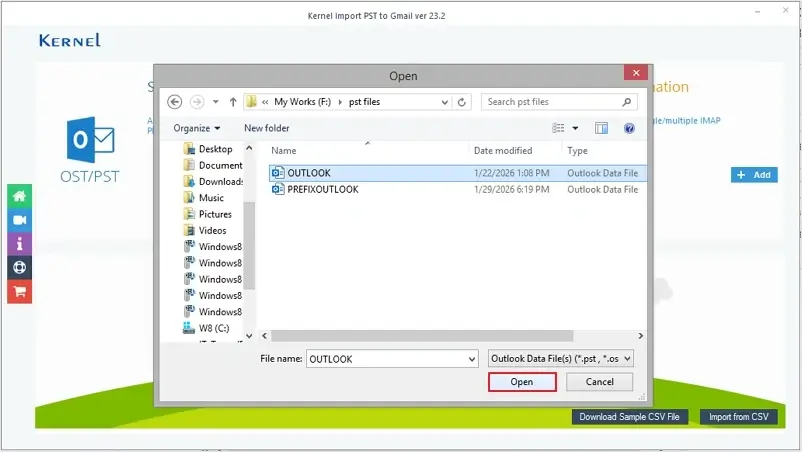The image size is (802, 452).
Task: Expand the arrow after My Works (F:)
Action: 340,102
